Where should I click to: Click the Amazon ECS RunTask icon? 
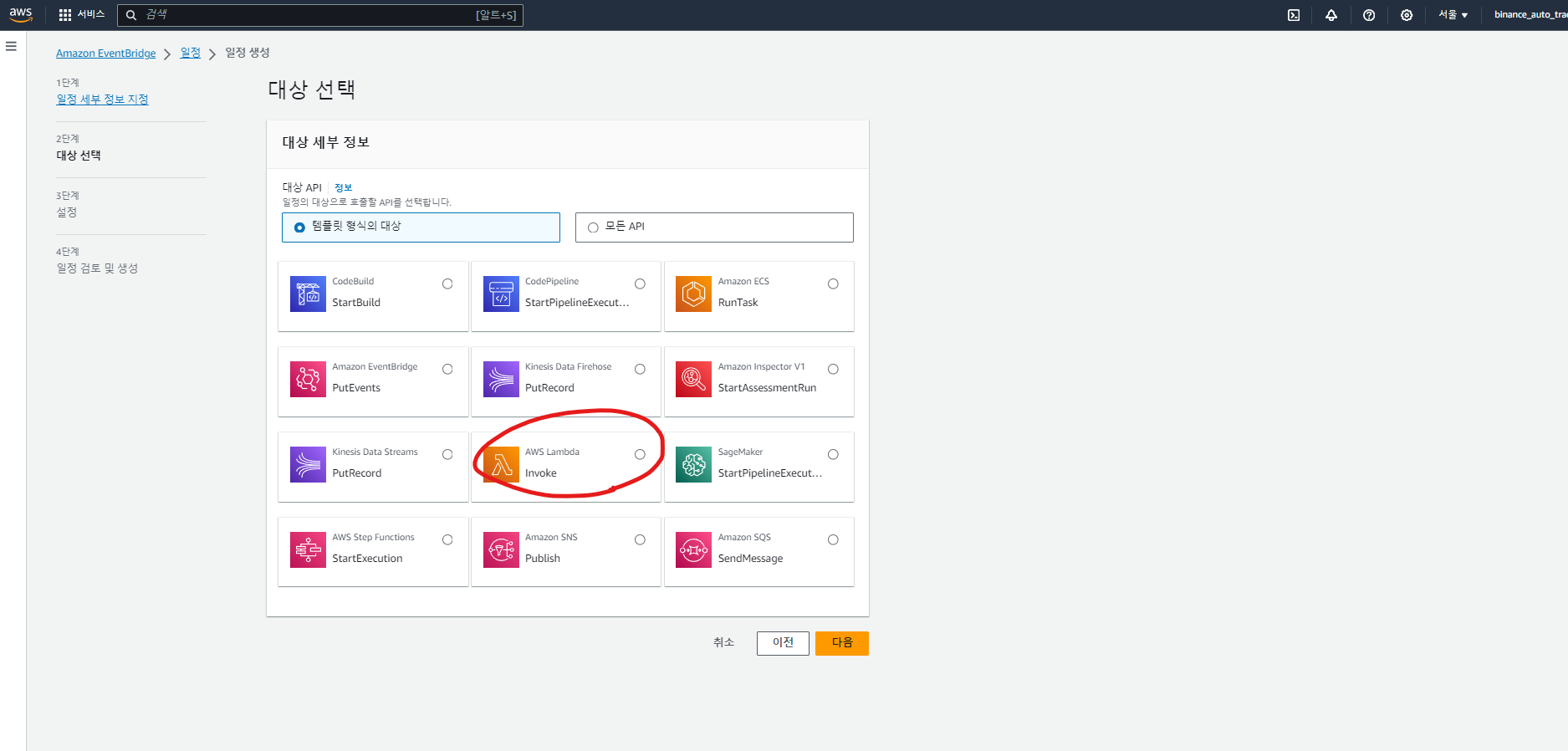pyautogui.click(x=693, y=294)
